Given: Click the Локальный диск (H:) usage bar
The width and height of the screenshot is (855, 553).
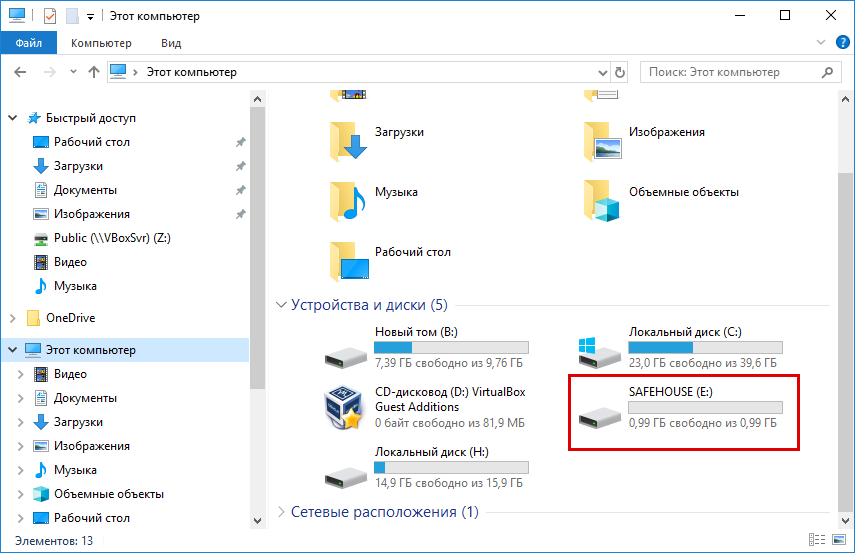Looking at the screenshot, I should (x=451, y=468).
